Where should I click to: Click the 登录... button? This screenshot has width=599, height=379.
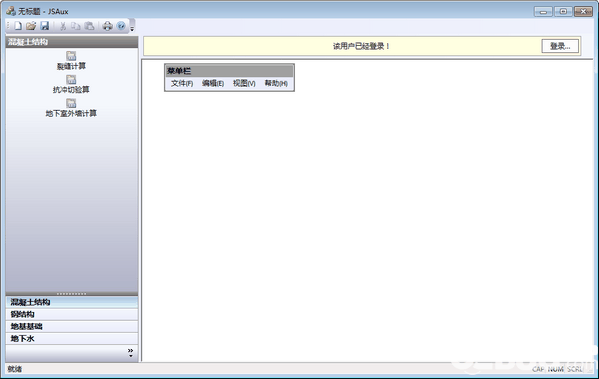tap(560, 46)
